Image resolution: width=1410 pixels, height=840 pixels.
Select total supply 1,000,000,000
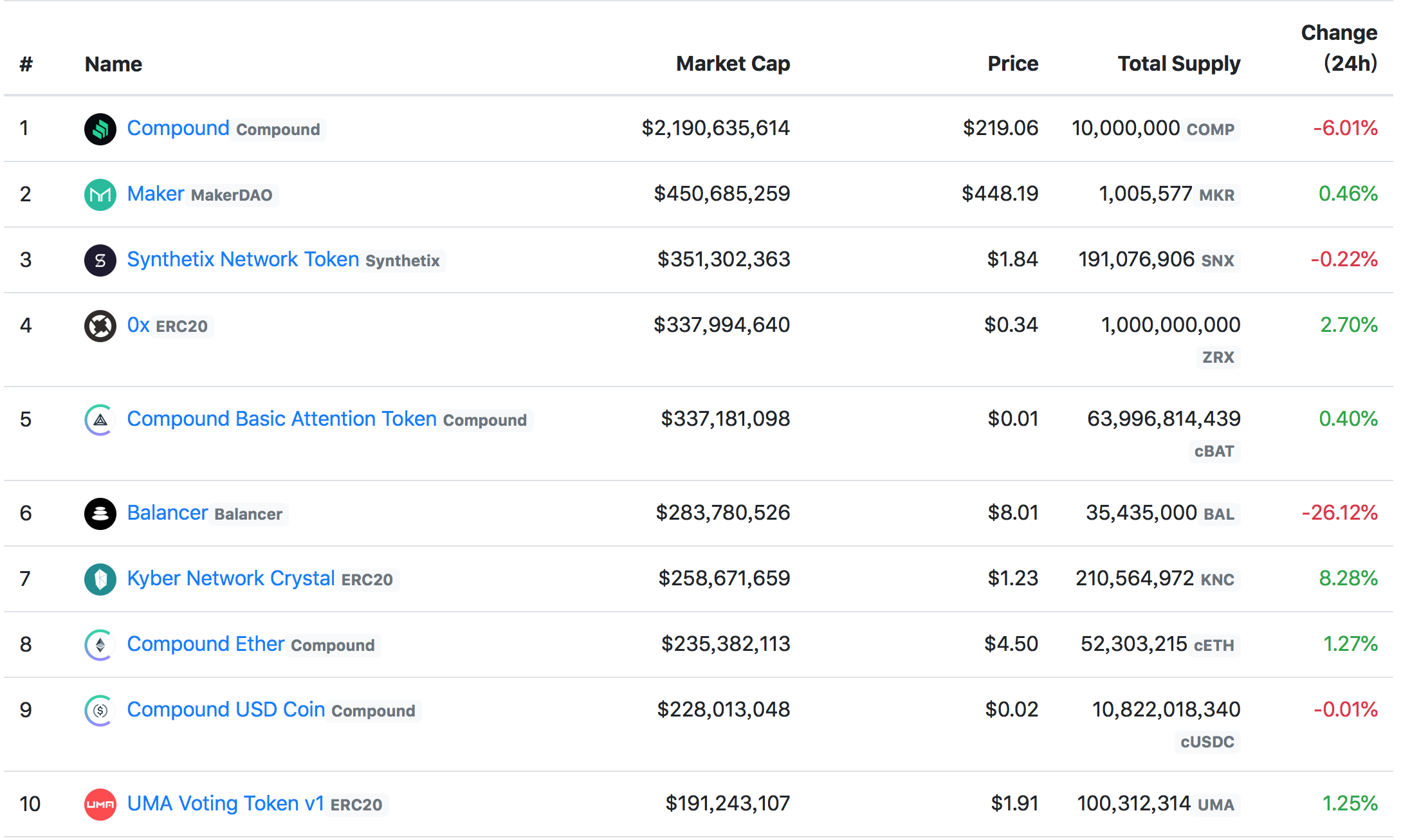[x=1171, y=325]
